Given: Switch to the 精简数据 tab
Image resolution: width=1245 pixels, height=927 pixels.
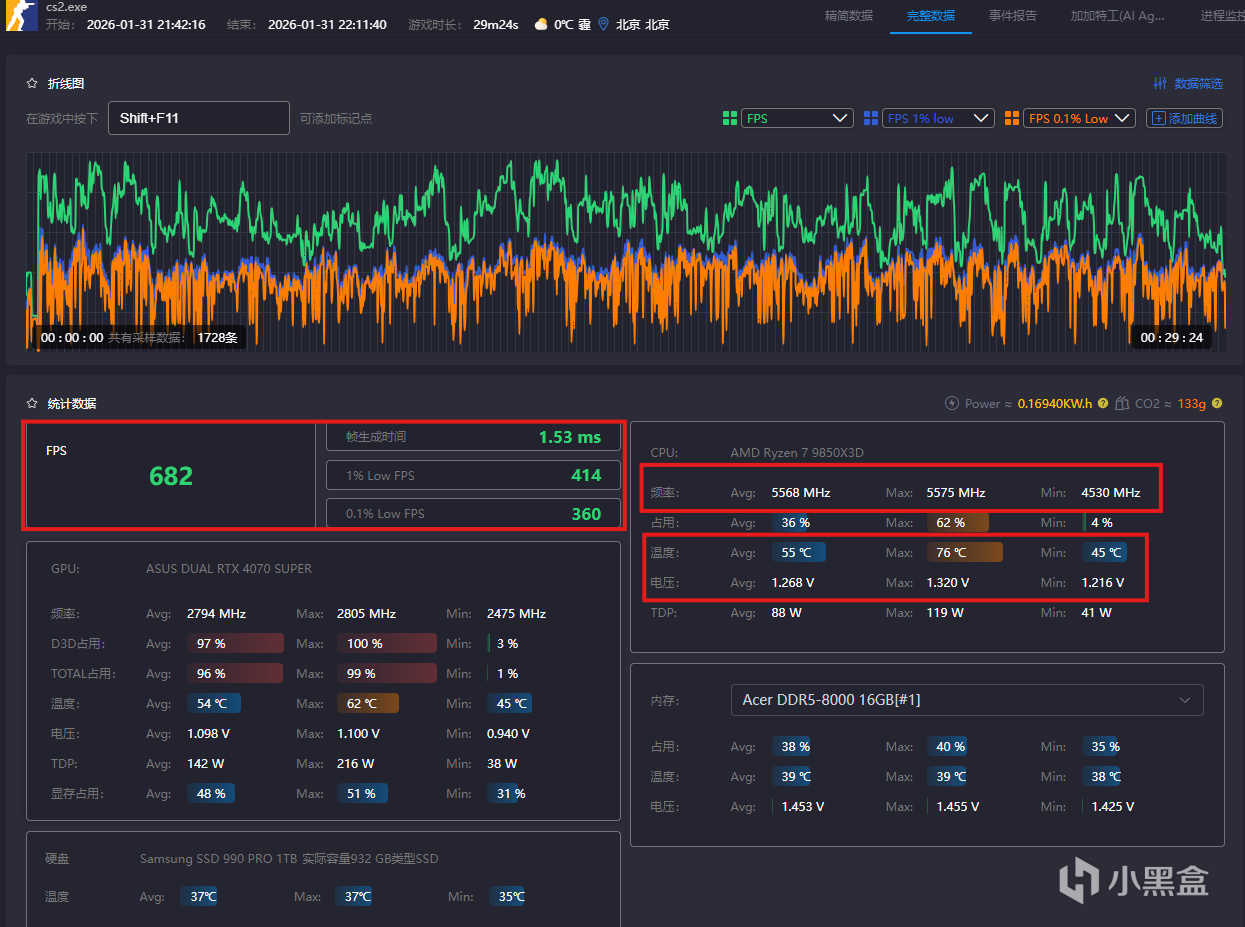Looking at the screenshot, I should point(848,16).
